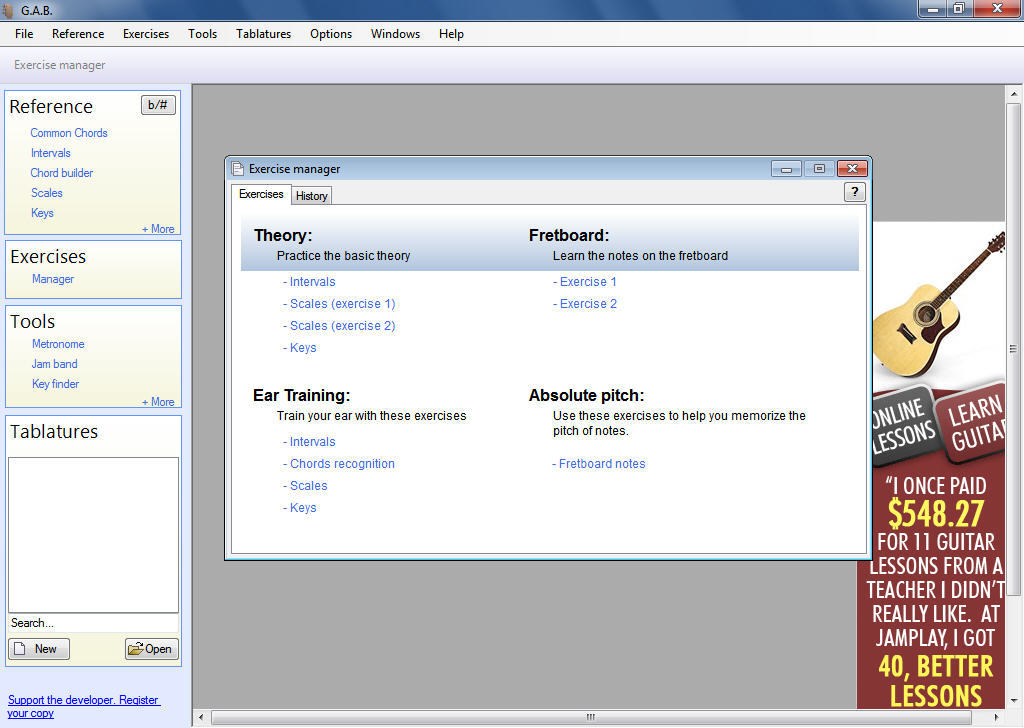This screenshot has height=728, width=1024.
Task: Click the Open tablature button
Action: click(x=151, y=649)
